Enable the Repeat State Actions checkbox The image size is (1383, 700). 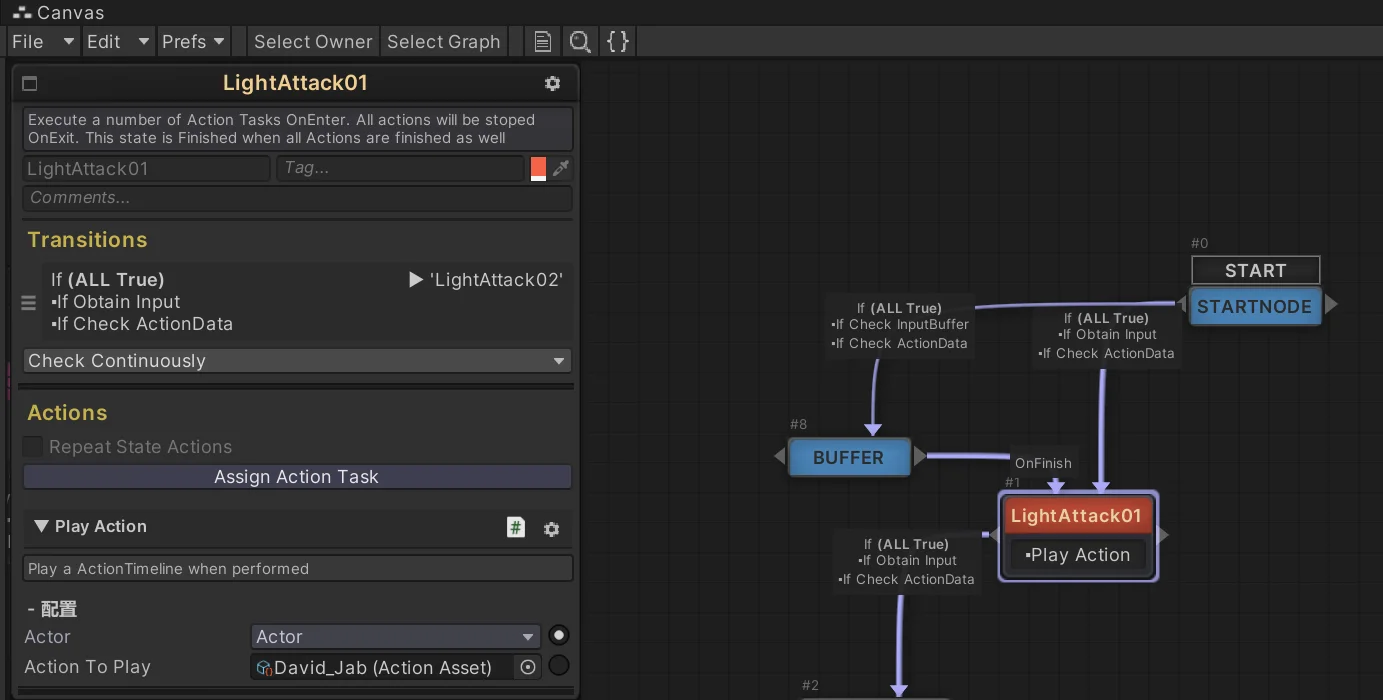pos(33,447)
